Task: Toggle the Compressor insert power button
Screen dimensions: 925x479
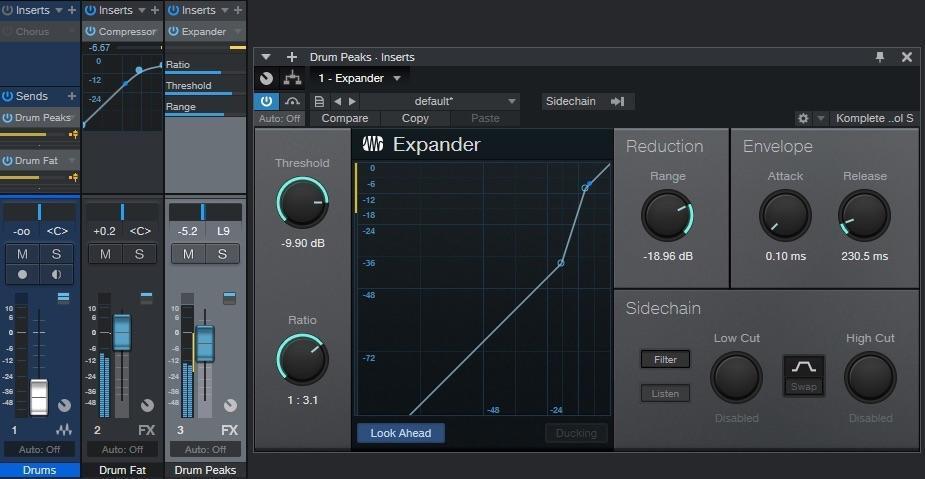Action: 90,31
